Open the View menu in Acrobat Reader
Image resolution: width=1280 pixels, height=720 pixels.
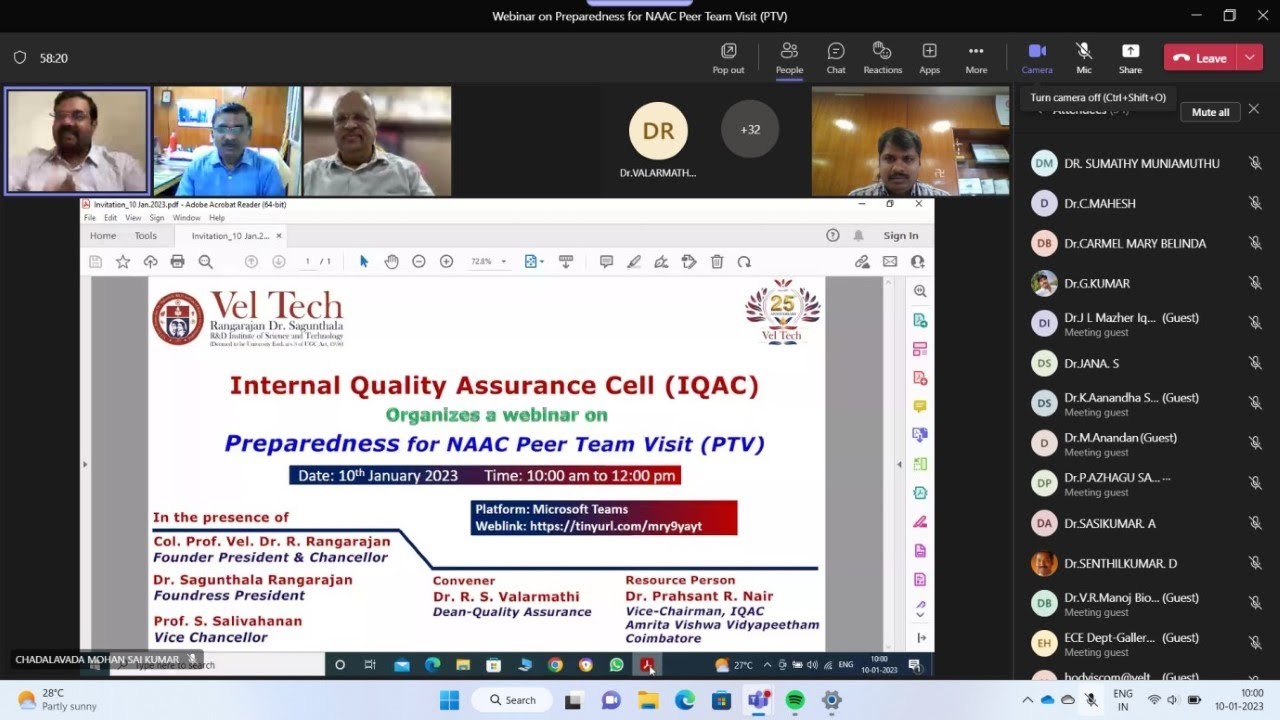pyautogui.click(x=133, y=217)
